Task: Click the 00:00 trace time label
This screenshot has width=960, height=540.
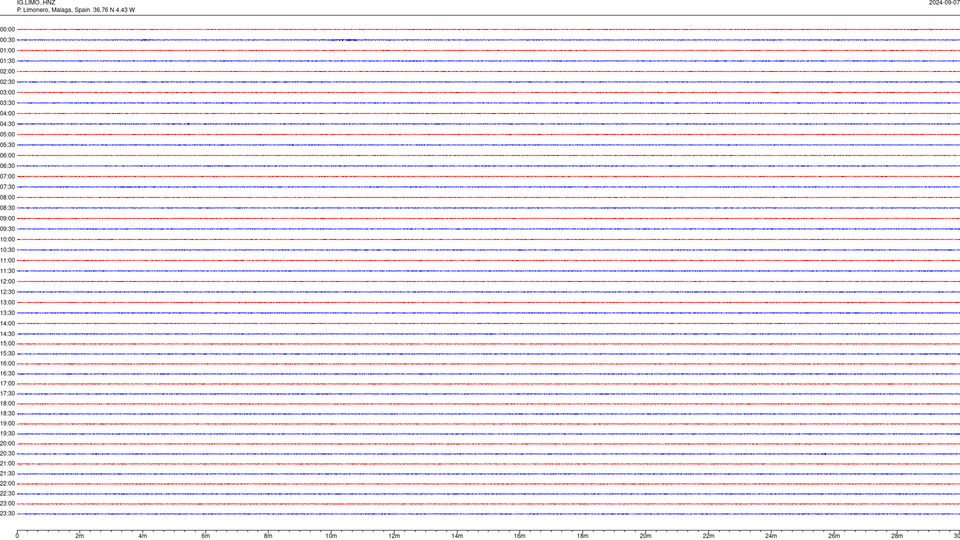Action: click(7, 29)
